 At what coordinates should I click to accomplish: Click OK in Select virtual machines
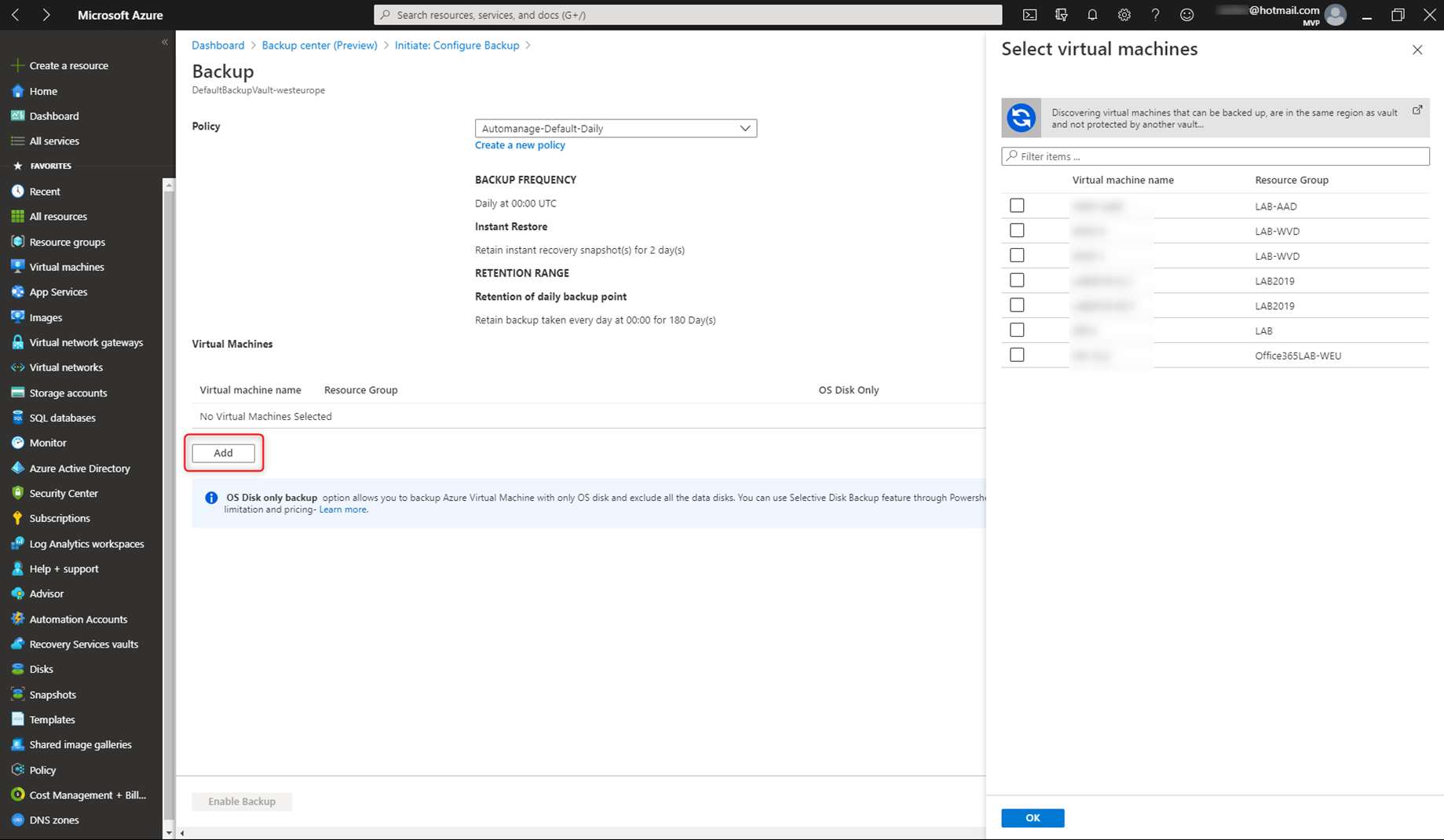tap(1033, 818)
